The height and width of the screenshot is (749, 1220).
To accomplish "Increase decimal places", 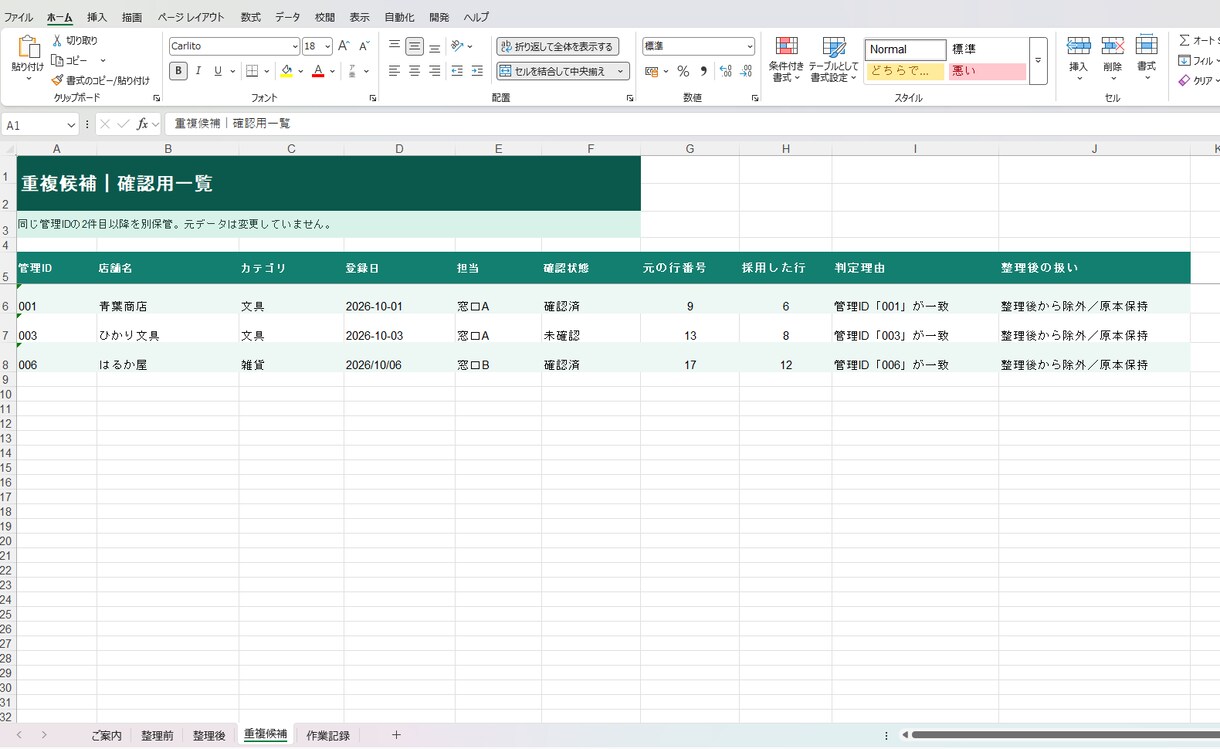I will [x=726, y=71].
